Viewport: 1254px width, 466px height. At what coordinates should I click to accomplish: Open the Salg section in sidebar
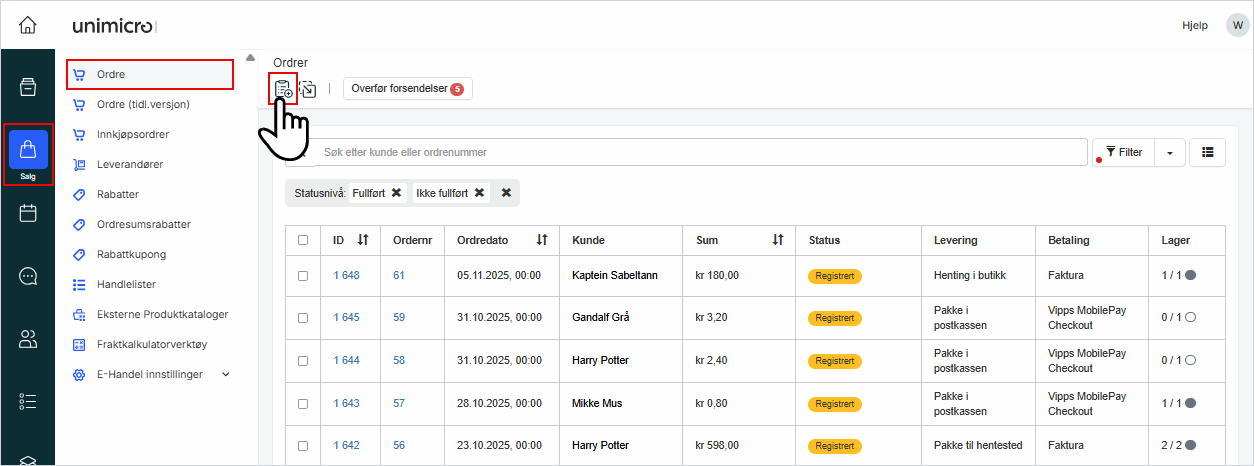coord(28,155)
